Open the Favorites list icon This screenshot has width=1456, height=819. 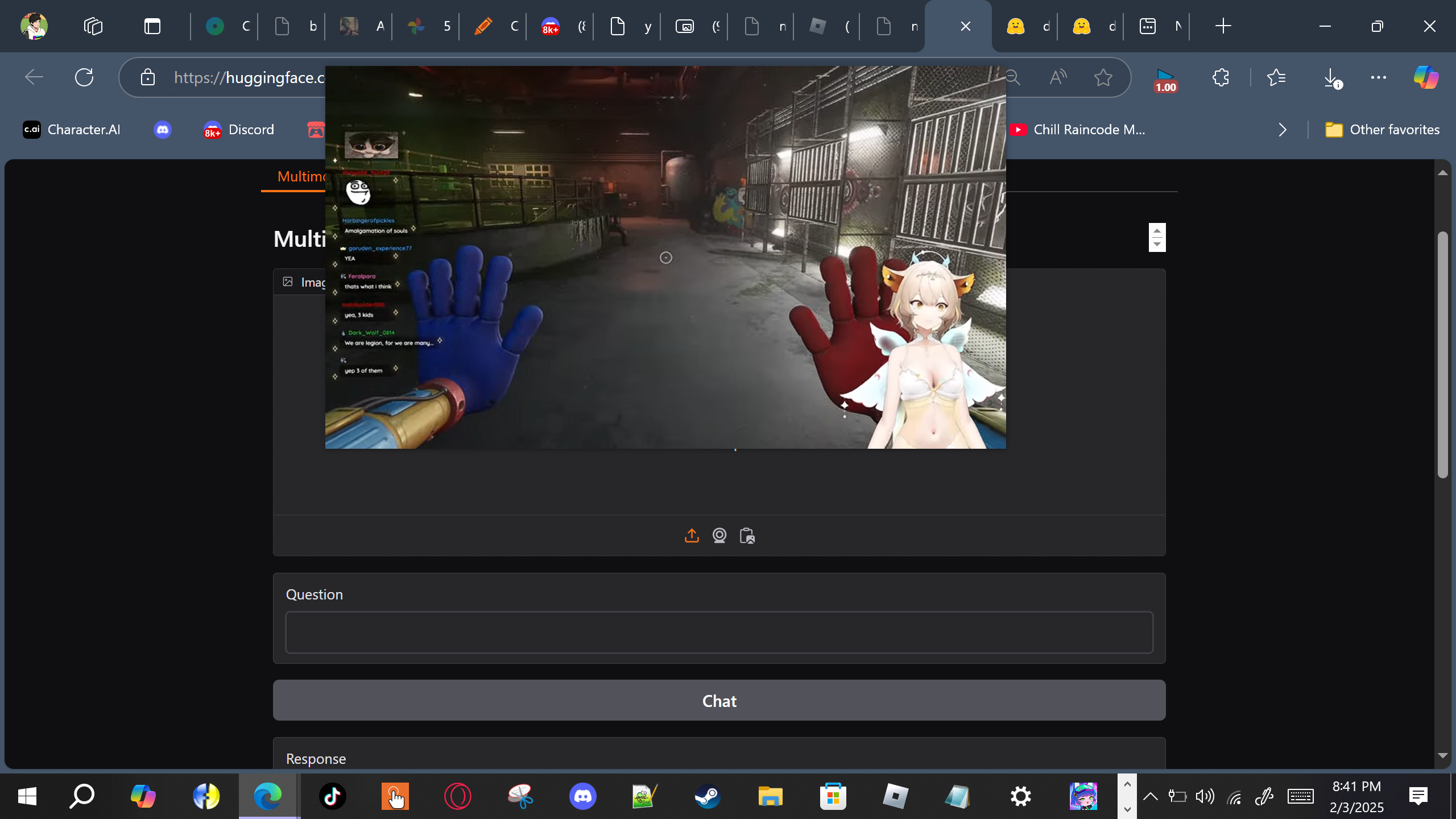coord(1277,77)
